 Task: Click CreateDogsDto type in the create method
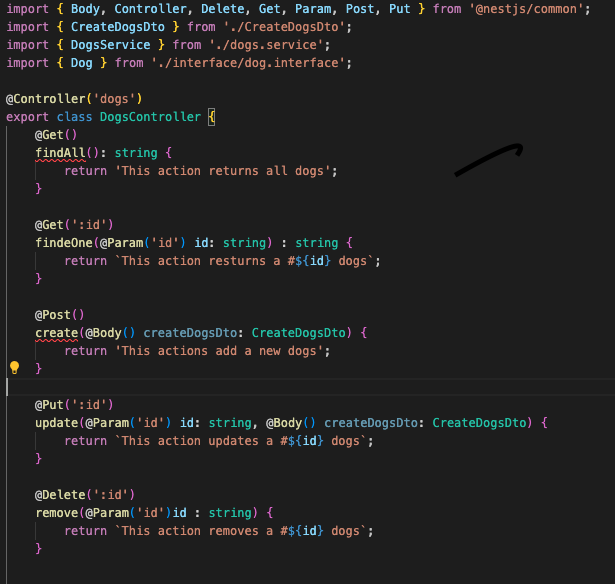tap(299, 333)
